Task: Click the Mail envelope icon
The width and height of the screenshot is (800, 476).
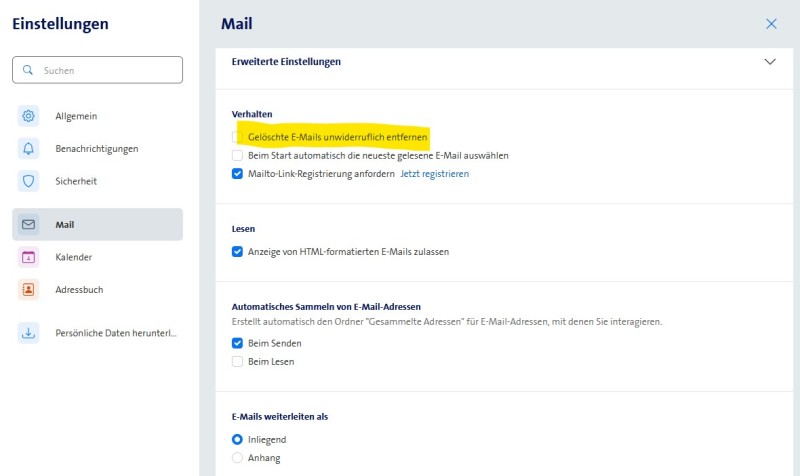Action: [x=28, y=225]
